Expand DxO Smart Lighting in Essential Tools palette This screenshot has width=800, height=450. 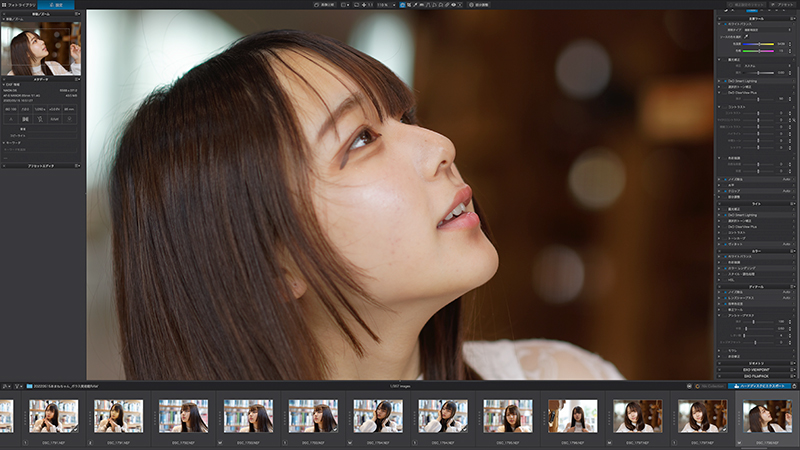point(719,81)
